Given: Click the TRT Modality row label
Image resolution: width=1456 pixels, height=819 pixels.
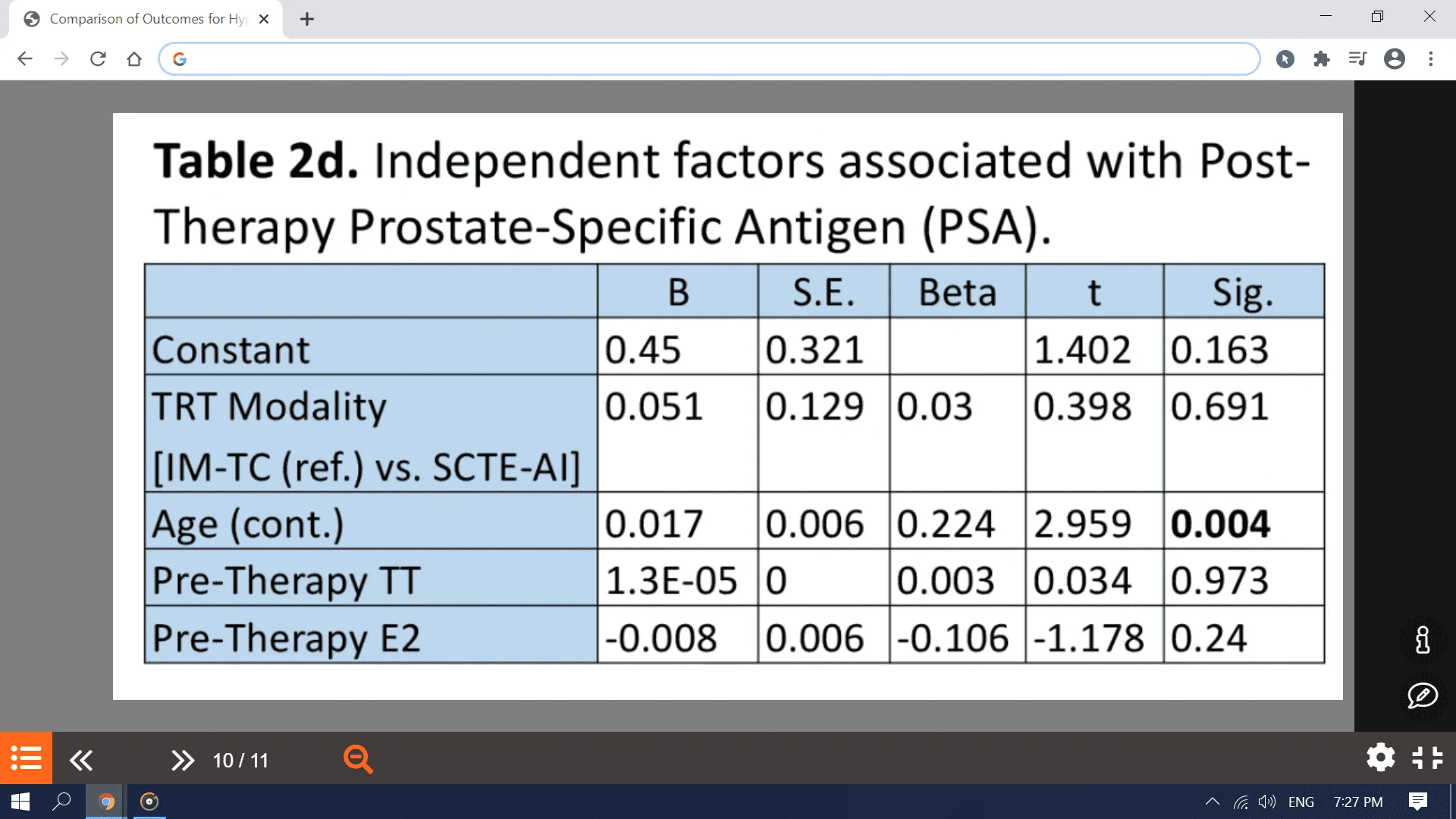Looking at the screenshot, I should pyautogui.click(x=269, y=407).
